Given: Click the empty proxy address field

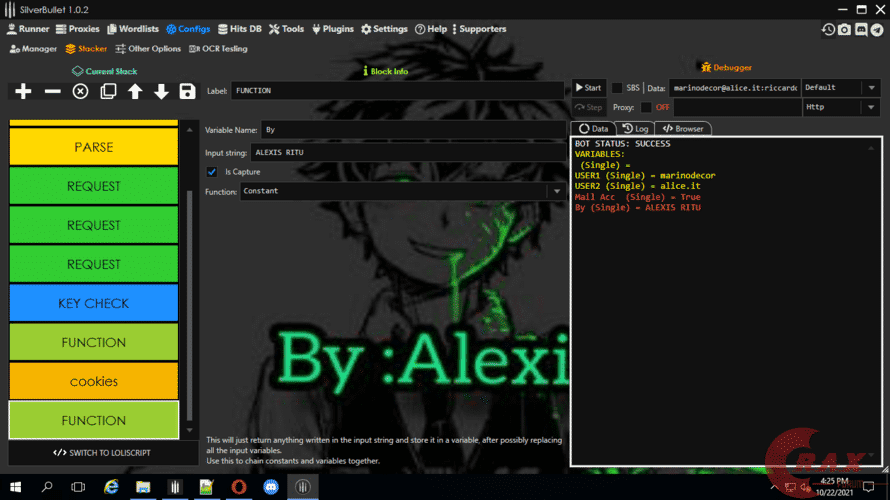Looking at the screenshot, I should (x=737, y=107).
